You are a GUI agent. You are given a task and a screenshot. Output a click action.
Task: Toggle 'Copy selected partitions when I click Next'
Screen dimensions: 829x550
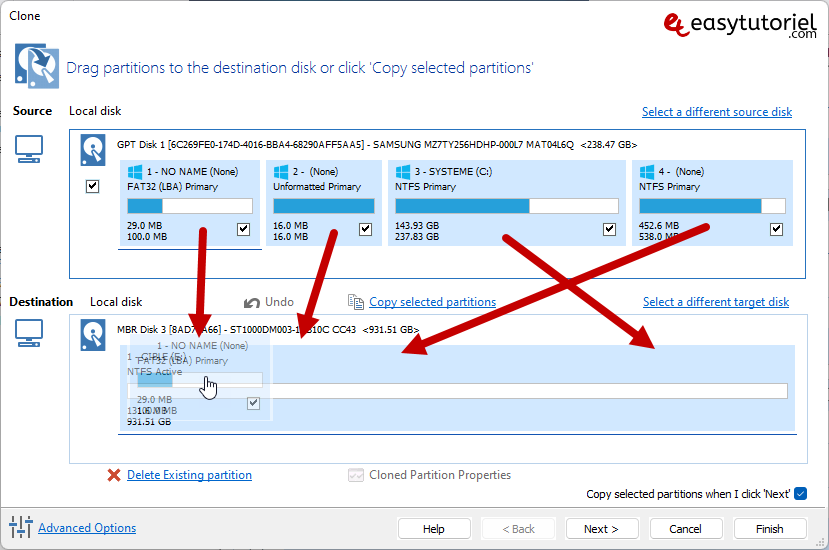point(800,493)
